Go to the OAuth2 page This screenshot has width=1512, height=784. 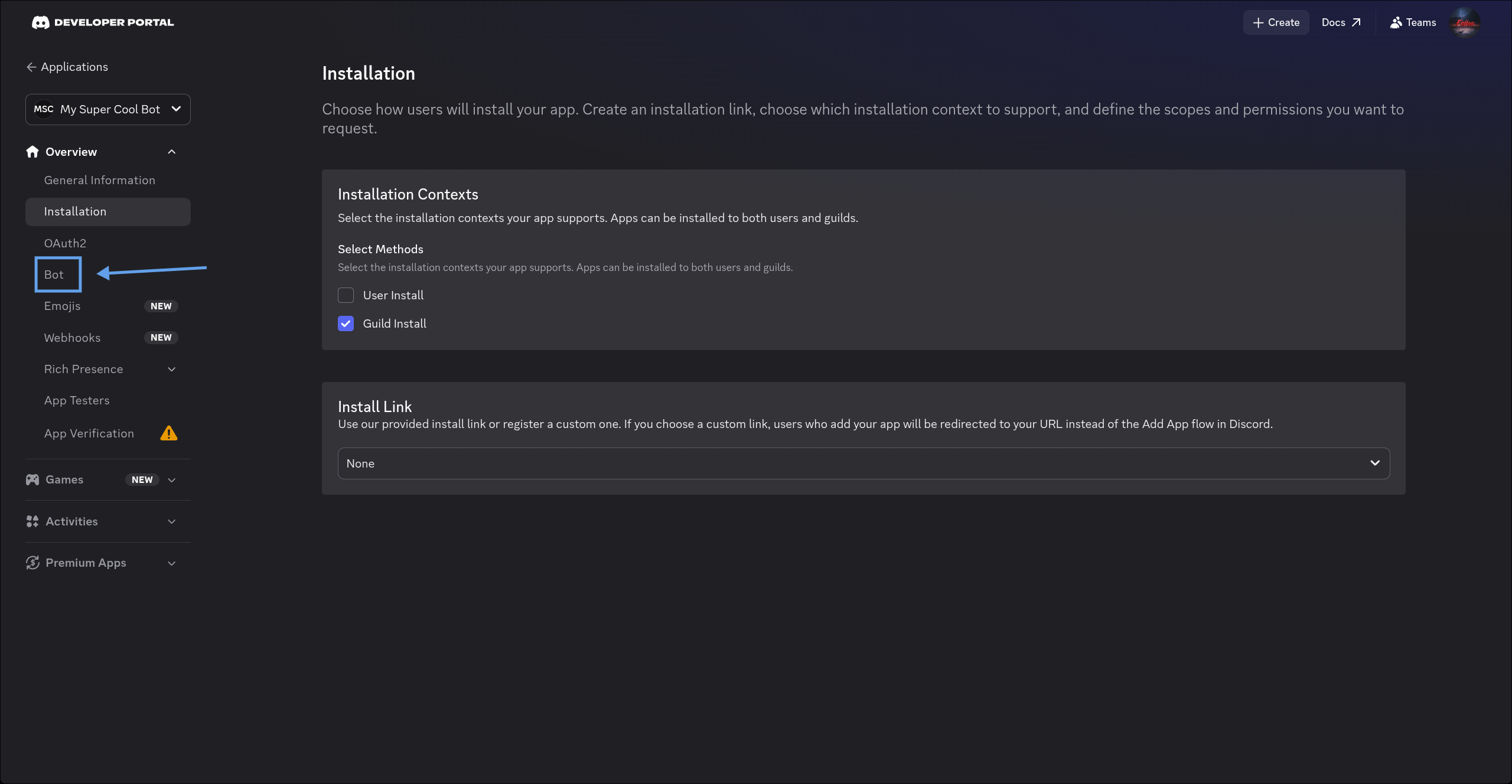65,243
